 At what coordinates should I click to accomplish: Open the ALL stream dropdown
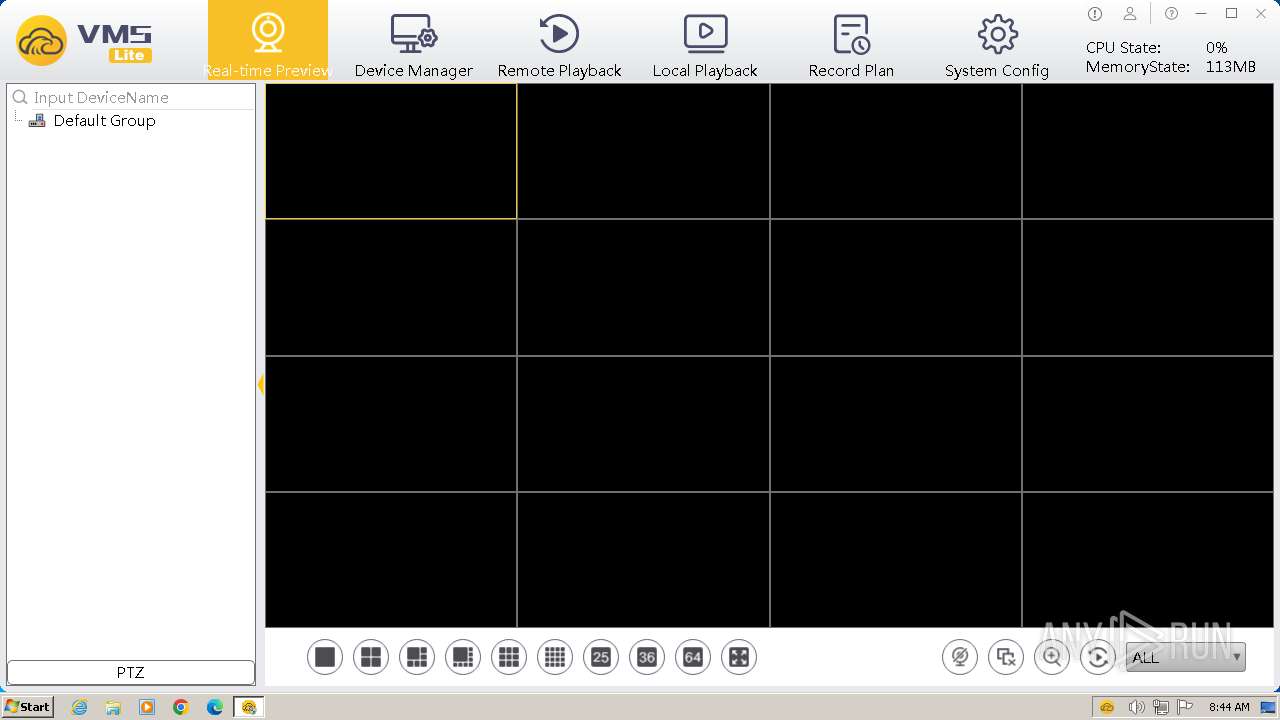coord(1186,657)
